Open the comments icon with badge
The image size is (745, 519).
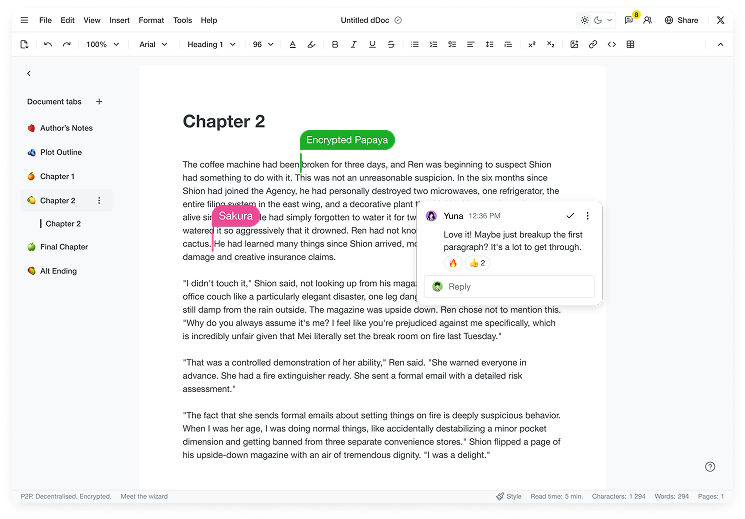click(x=630, y=20)
